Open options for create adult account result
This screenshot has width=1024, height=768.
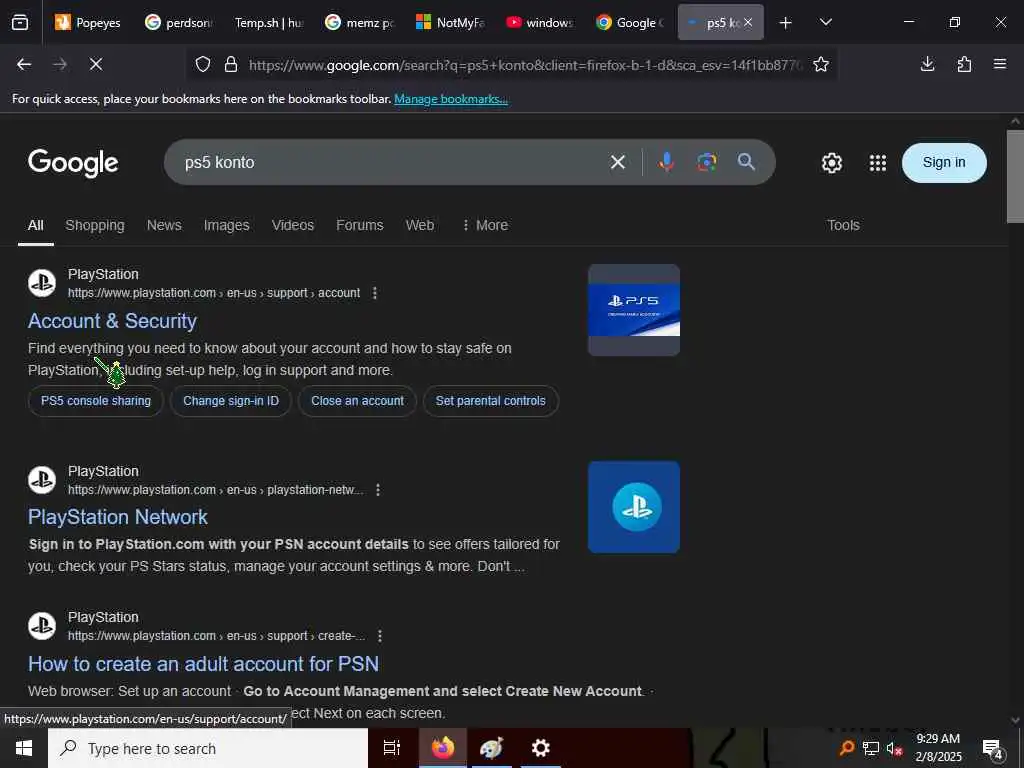380,636
